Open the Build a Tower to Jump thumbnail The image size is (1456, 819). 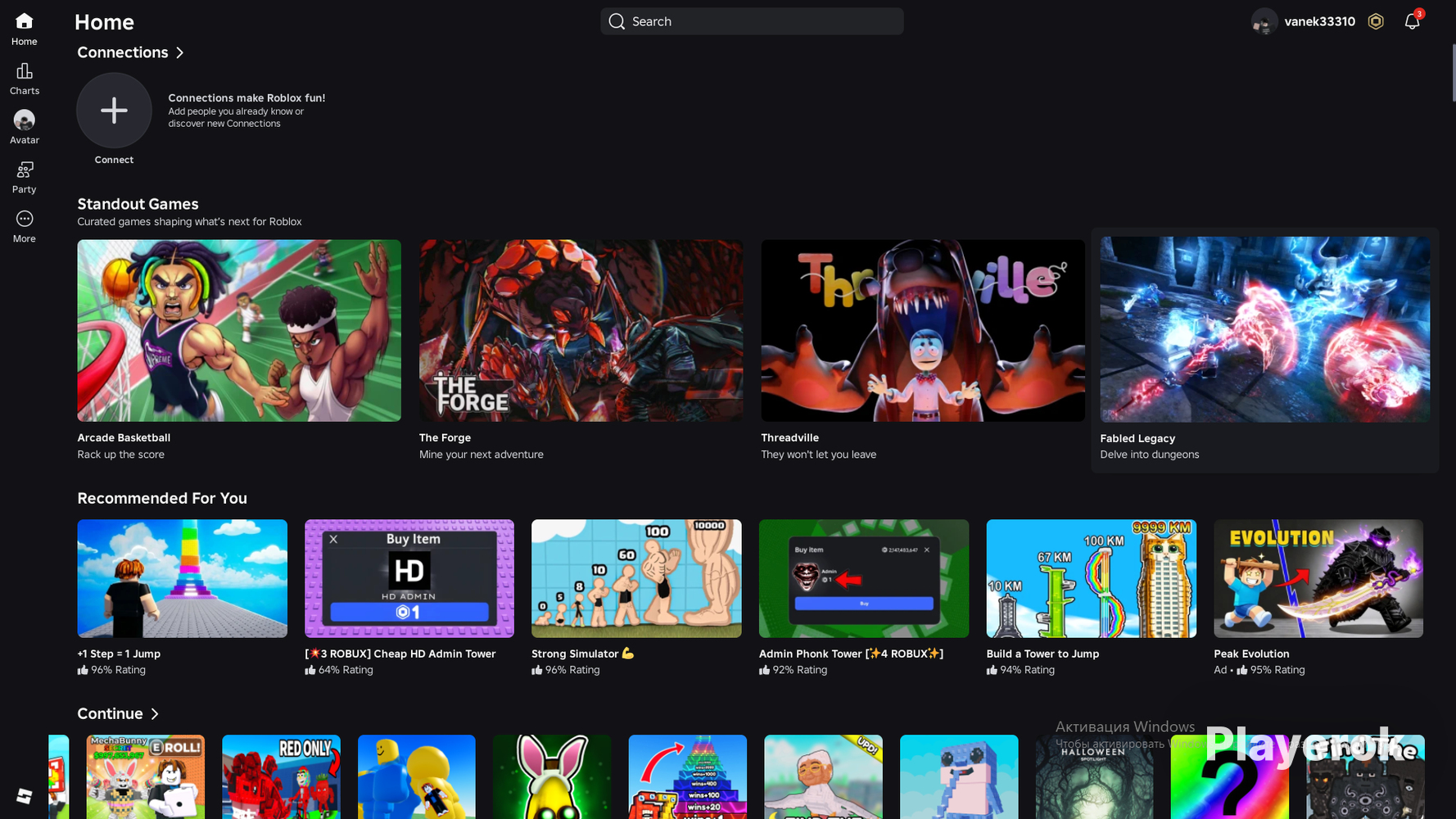tap(1091, 578)
